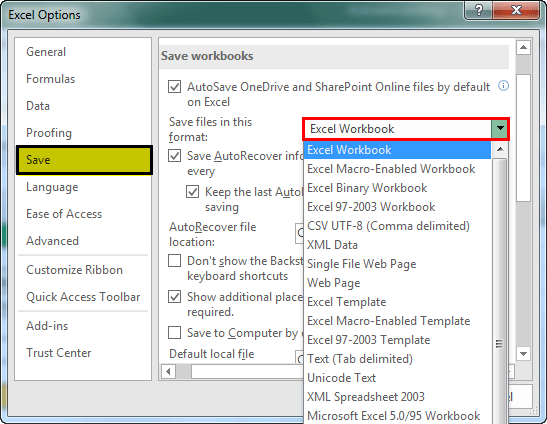The width and height of the screenshot is (547, 424).
Task: Click the main panel vertical scrollbar thumb
Action: (x=523, y=137)
